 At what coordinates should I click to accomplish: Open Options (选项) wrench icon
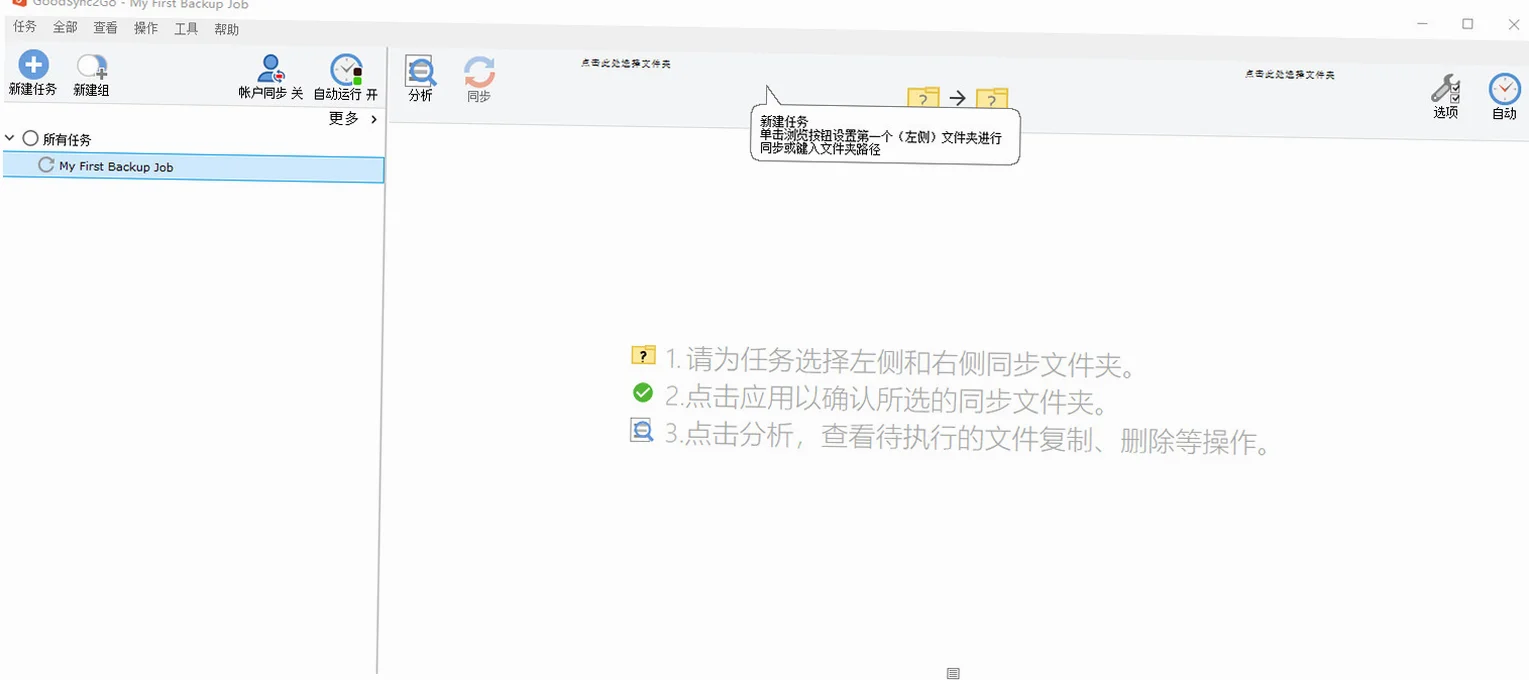[1446, 89]
